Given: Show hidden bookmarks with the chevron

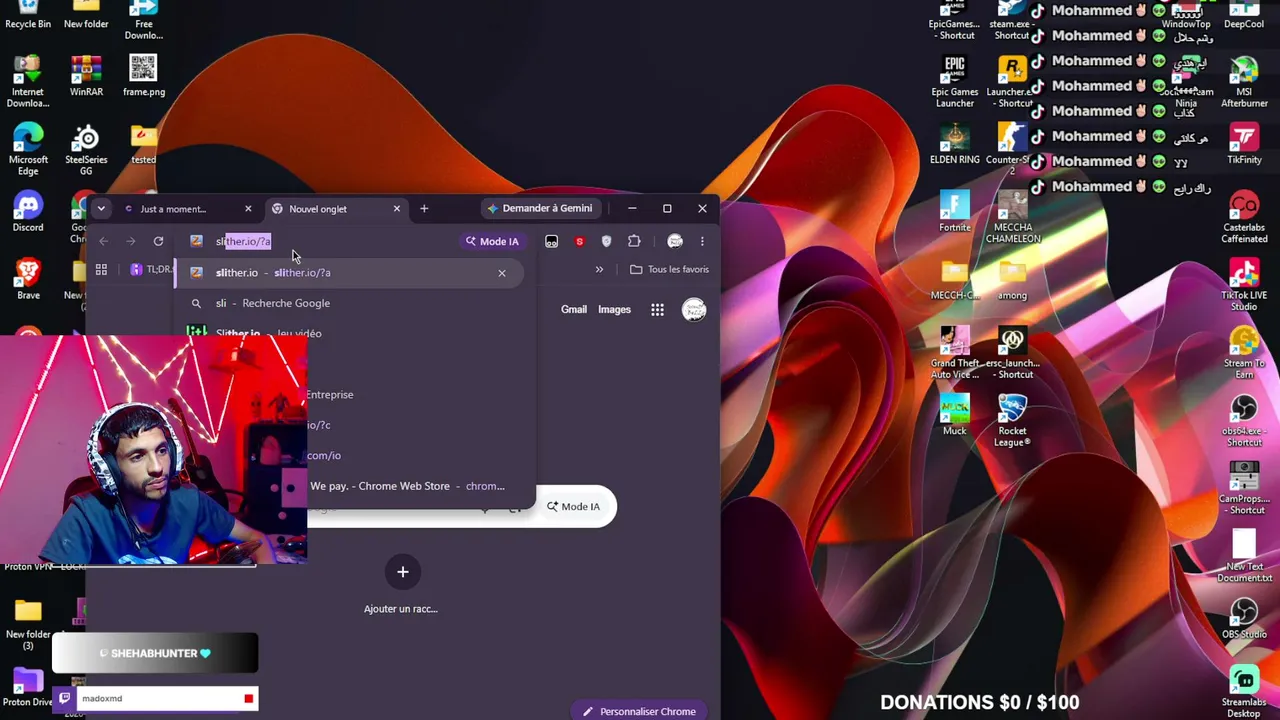Looking at the screenshot, I should coord(599,269).
